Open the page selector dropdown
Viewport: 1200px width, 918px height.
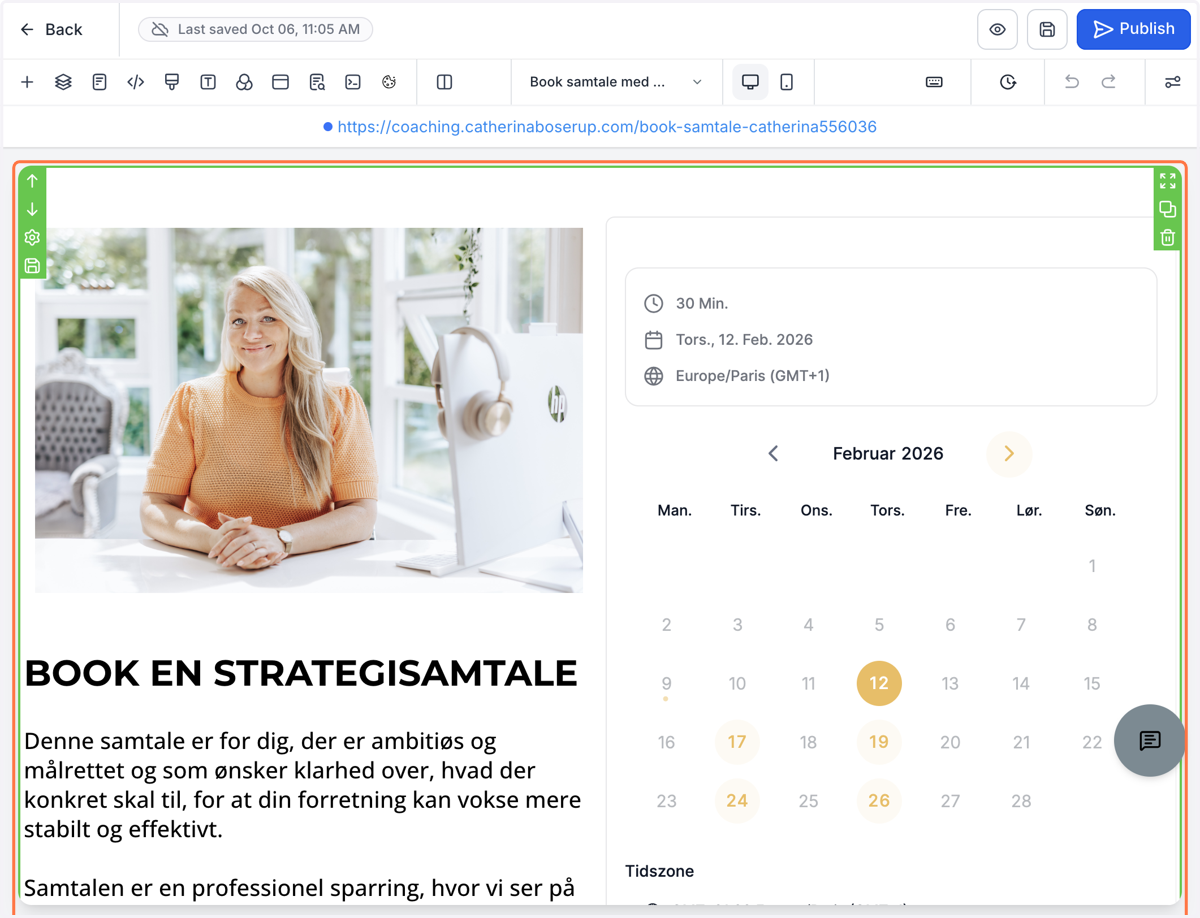coord(616,82)
